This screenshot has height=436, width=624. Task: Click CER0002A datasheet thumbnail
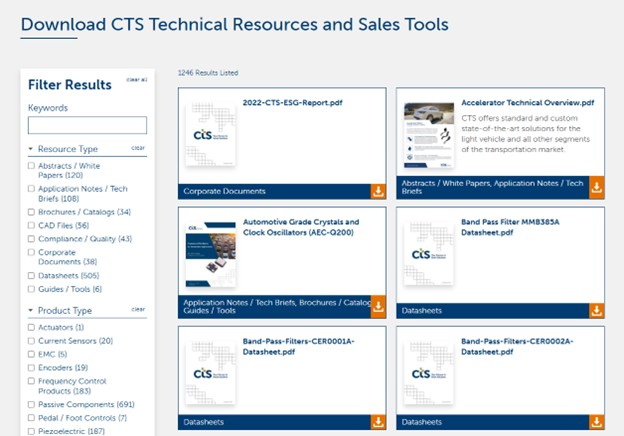click(x=429, y=373)
